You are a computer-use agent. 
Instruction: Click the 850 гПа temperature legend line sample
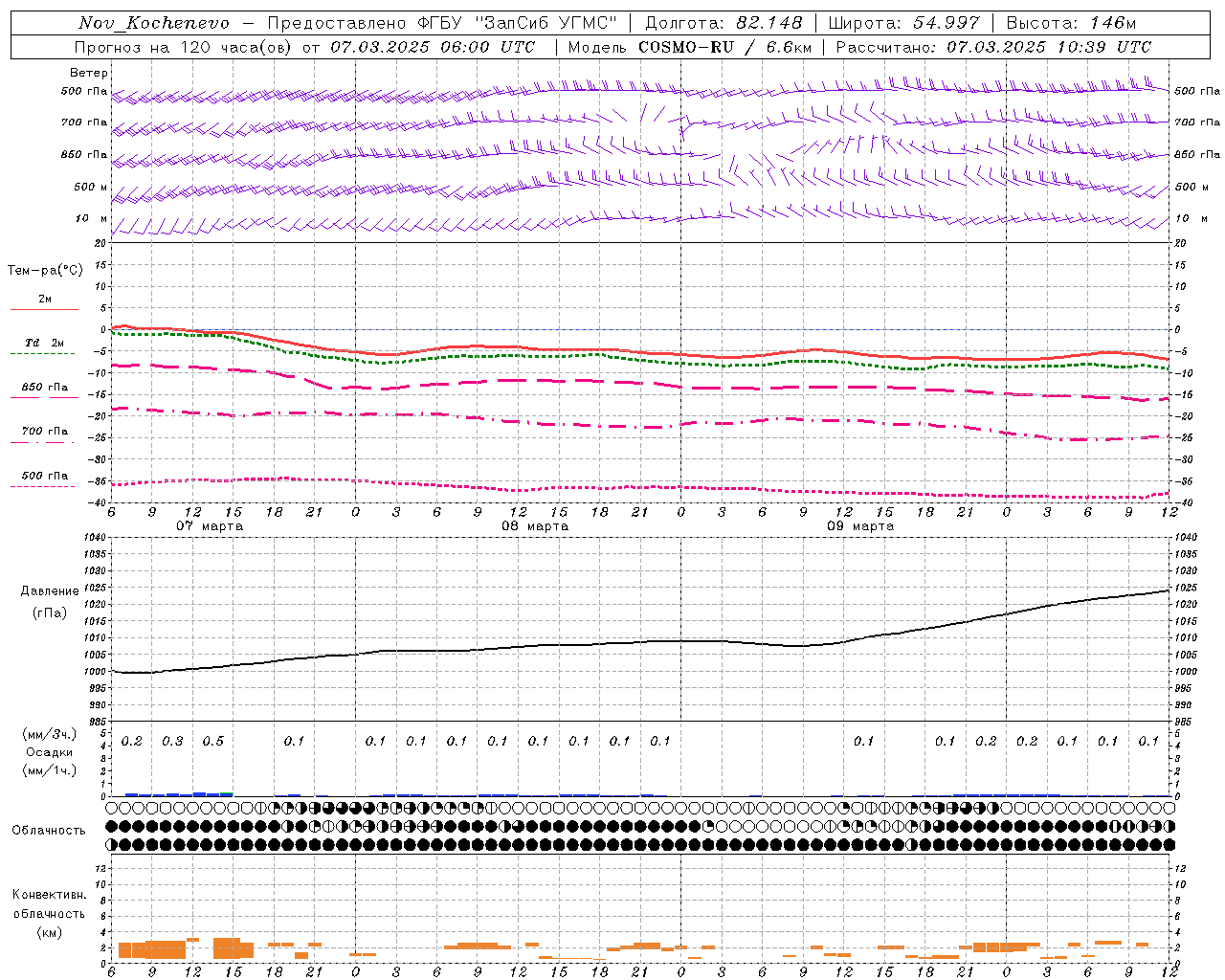(x=44, y=397)
